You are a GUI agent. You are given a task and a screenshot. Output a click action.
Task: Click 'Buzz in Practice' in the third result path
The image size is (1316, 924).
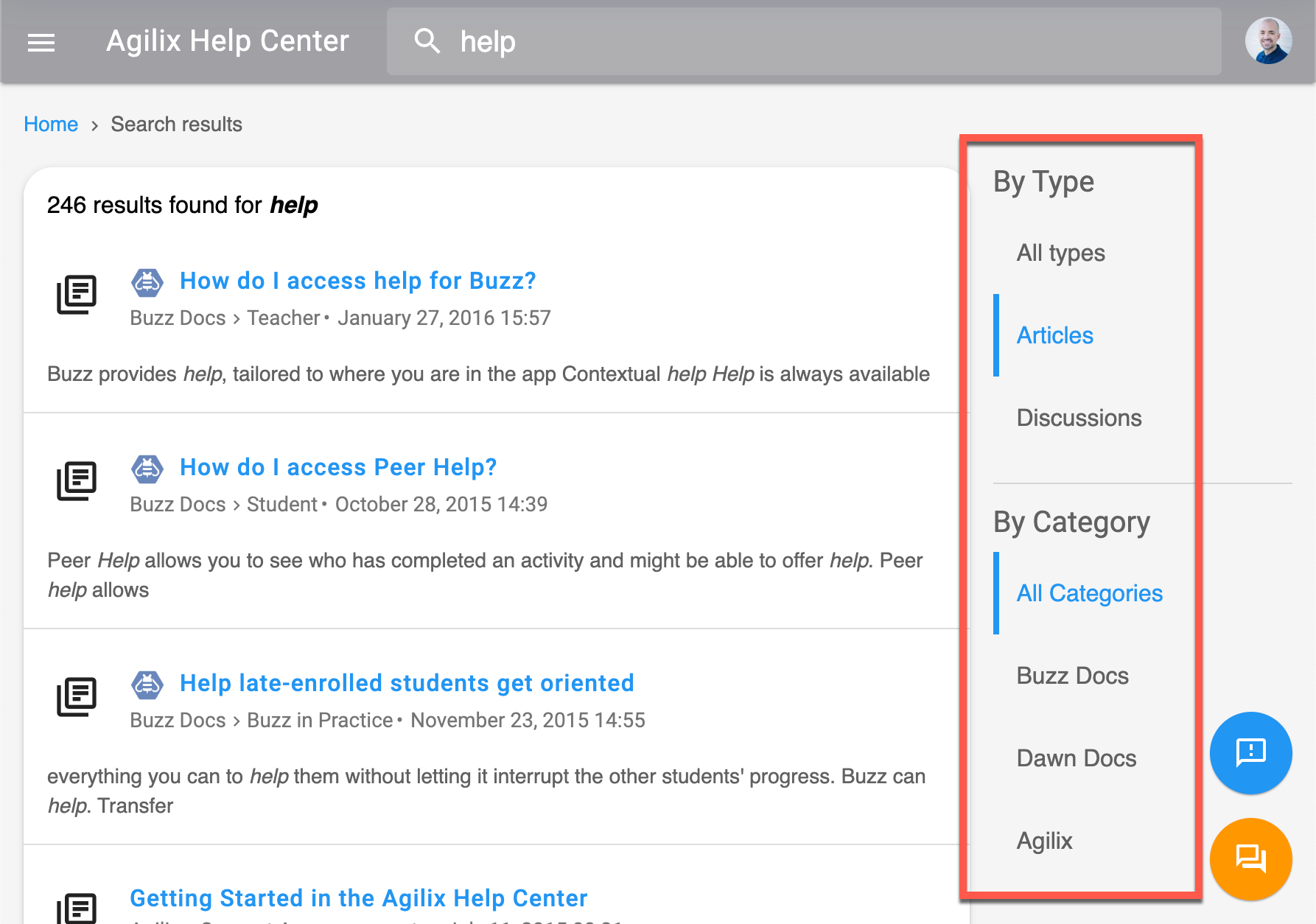point(320,720)
